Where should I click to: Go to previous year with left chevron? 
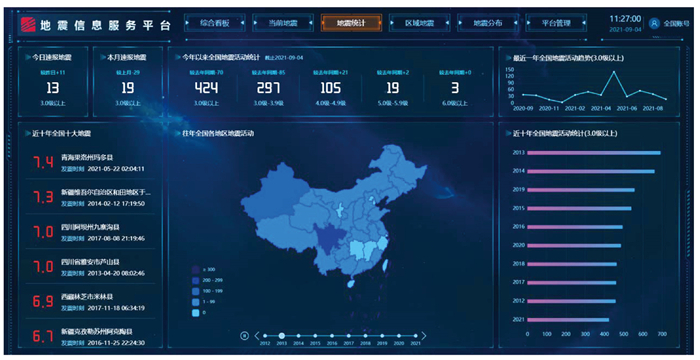pos(257,335)
